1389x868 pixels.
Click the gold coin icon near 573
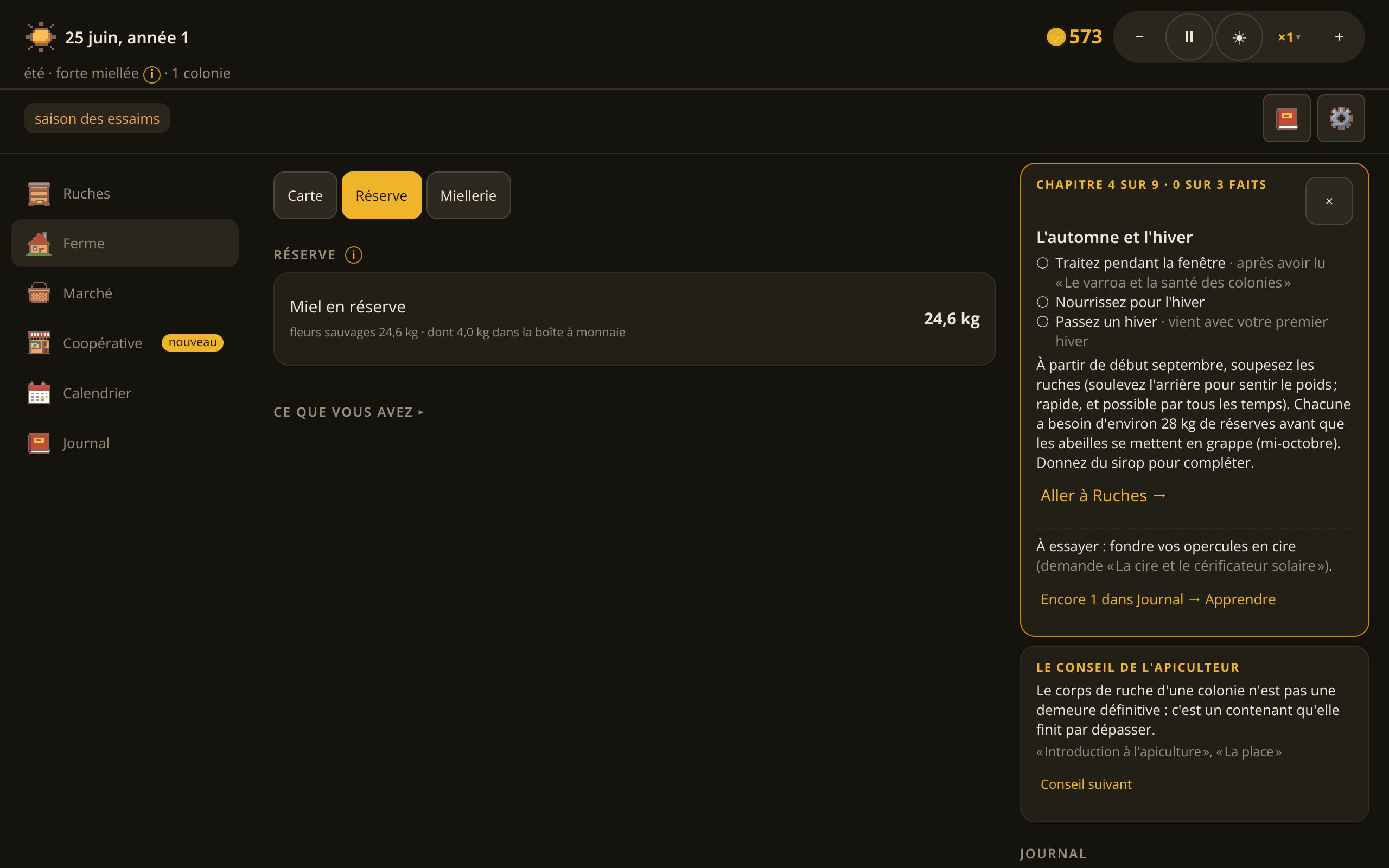click(1055, 37)
